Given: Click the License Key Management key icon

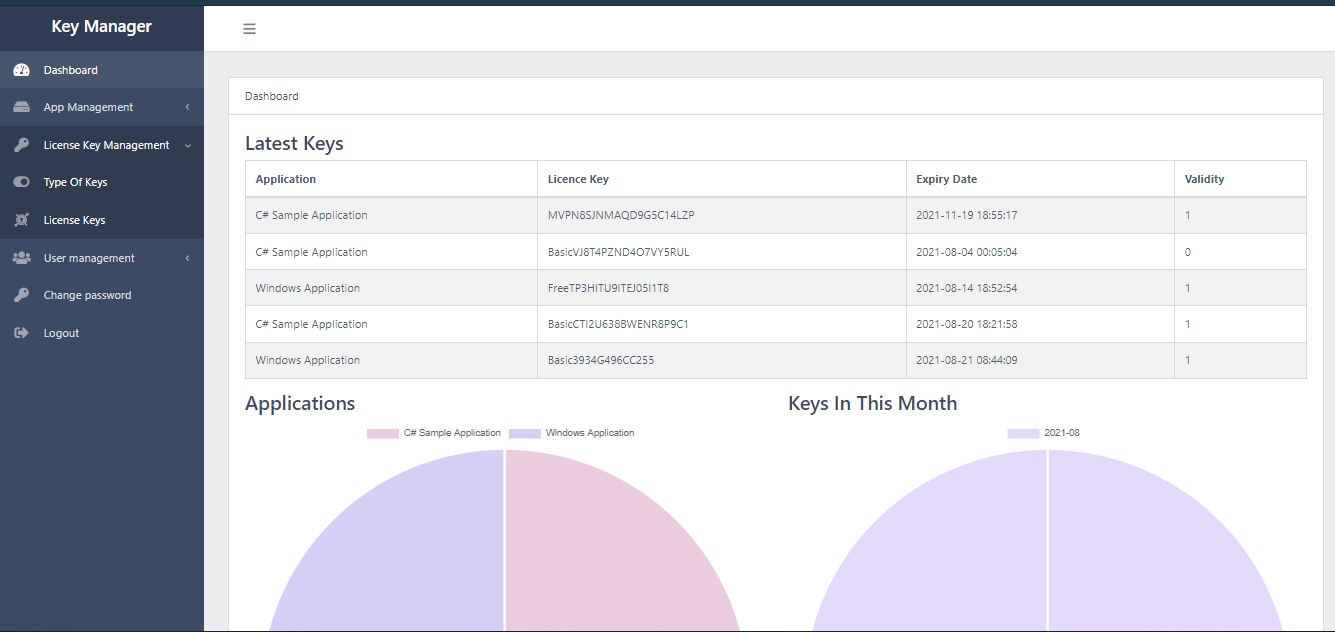Looking at the screenshot, I should (21, 145).
